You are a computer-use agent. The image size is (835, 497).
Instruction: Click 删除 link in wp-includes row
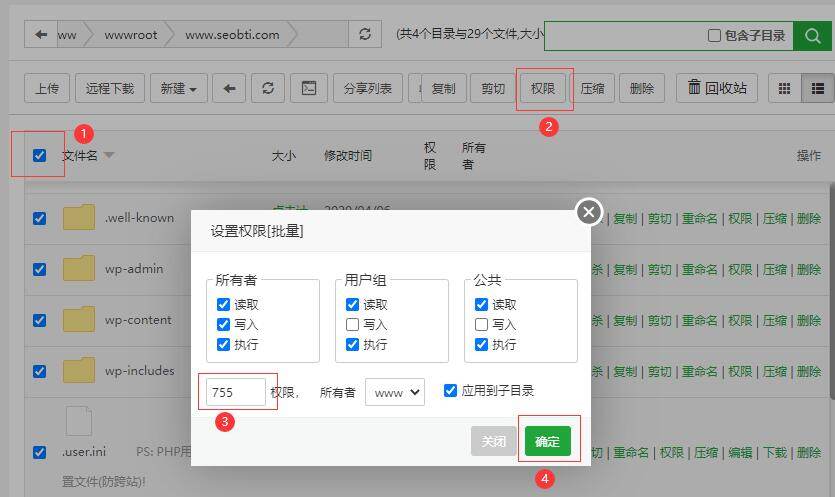[809, 371]
